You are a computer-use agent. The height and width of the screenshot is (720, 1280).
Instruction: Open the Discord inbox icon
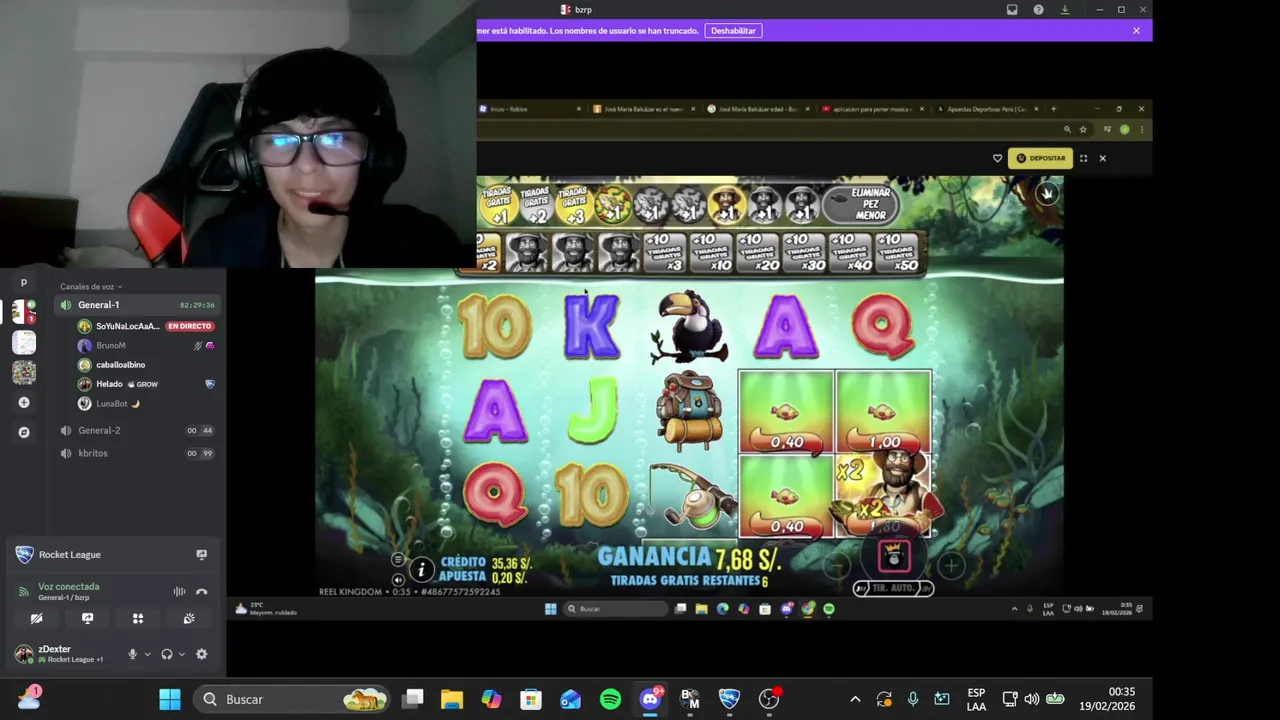tap(1012, 10)
